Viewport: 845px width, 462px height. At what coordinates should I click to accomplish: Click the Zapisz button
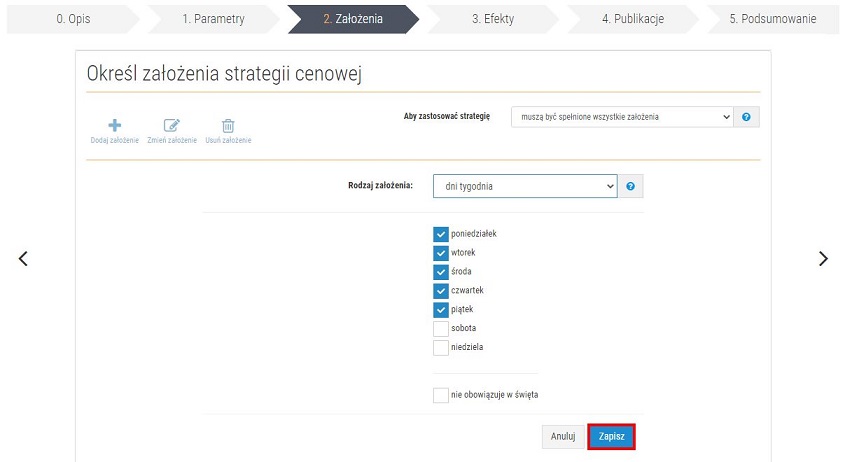(x=612, y=437)
